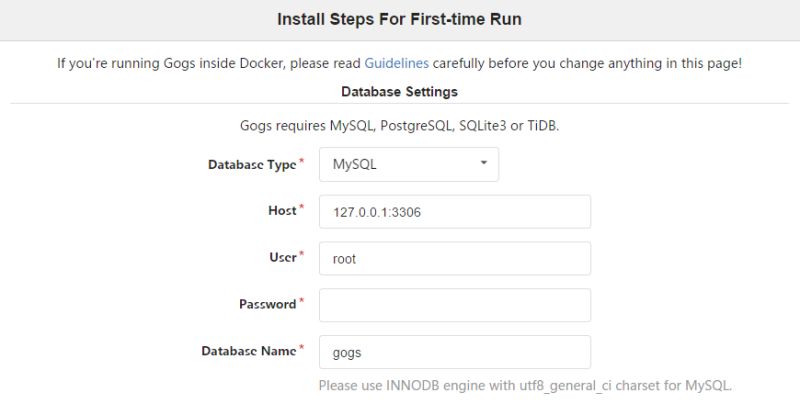The width and height of the screenshot is (800, 415).
Task: Open the Guidelines link
Action: (x=396, y=64)
